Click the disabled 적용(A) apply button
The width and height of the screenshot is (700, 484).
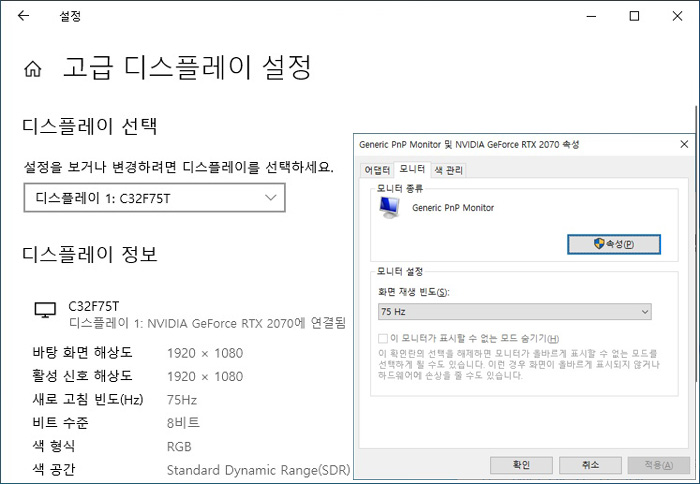(658, 465)
